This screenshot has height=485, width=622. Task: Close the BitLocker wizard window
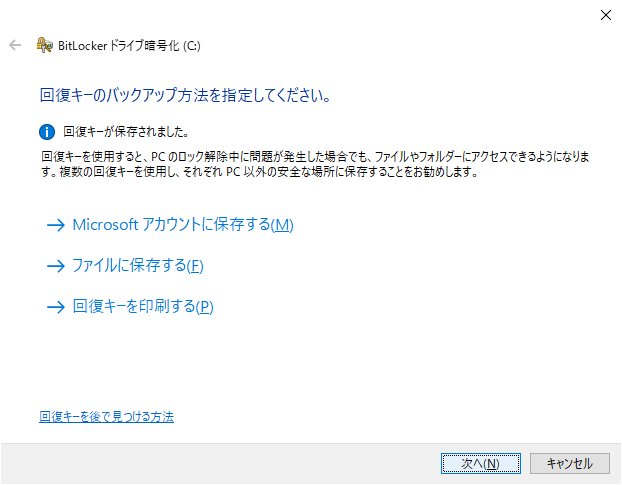(x=605, y=15)
